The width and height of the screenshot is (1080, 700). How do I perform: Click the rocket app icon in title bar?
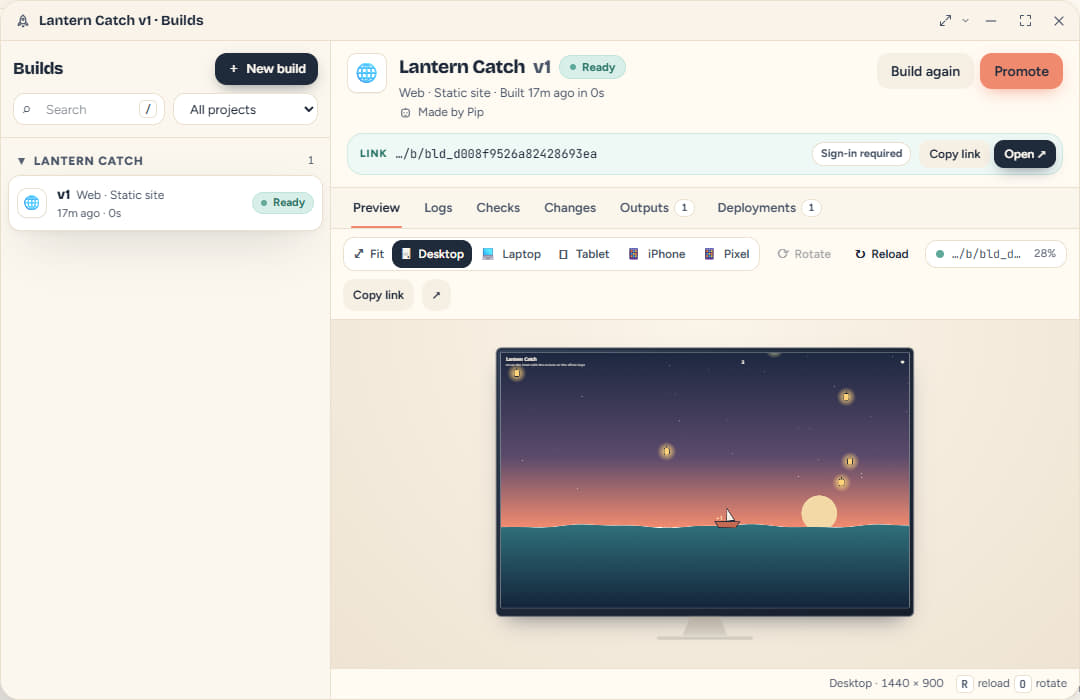pyautogui.click(x=23, y=21)
